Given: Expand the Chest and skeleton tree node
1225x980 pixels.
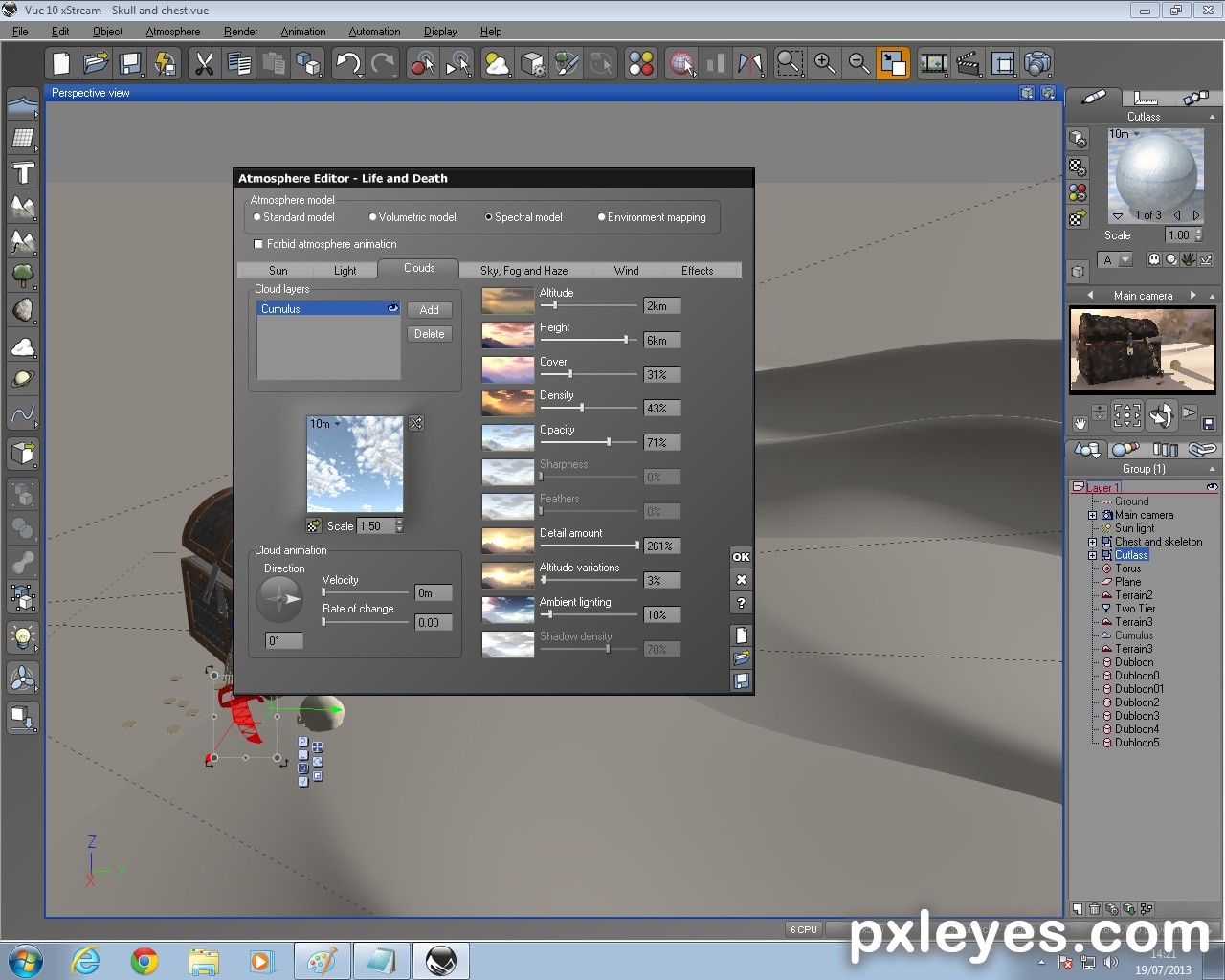Looking at the screenshot, I should (1092, 542).
